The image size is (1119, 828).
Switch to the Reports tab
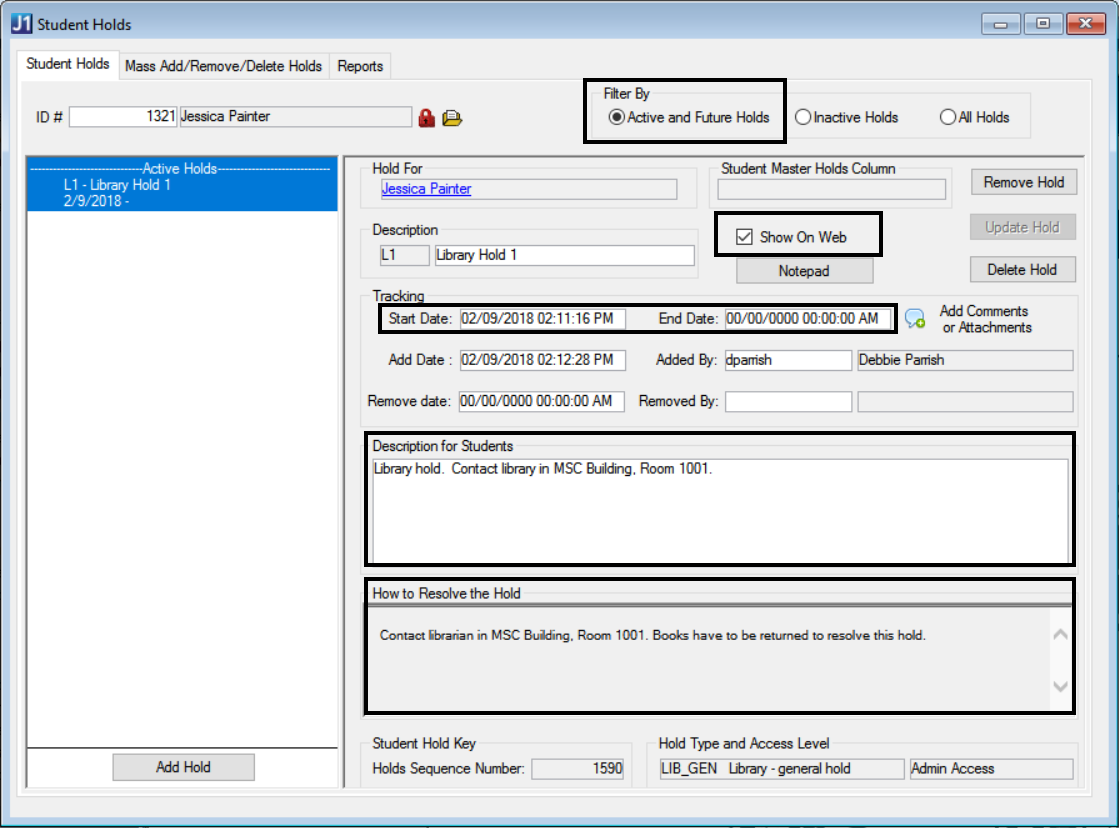point(360,66)
